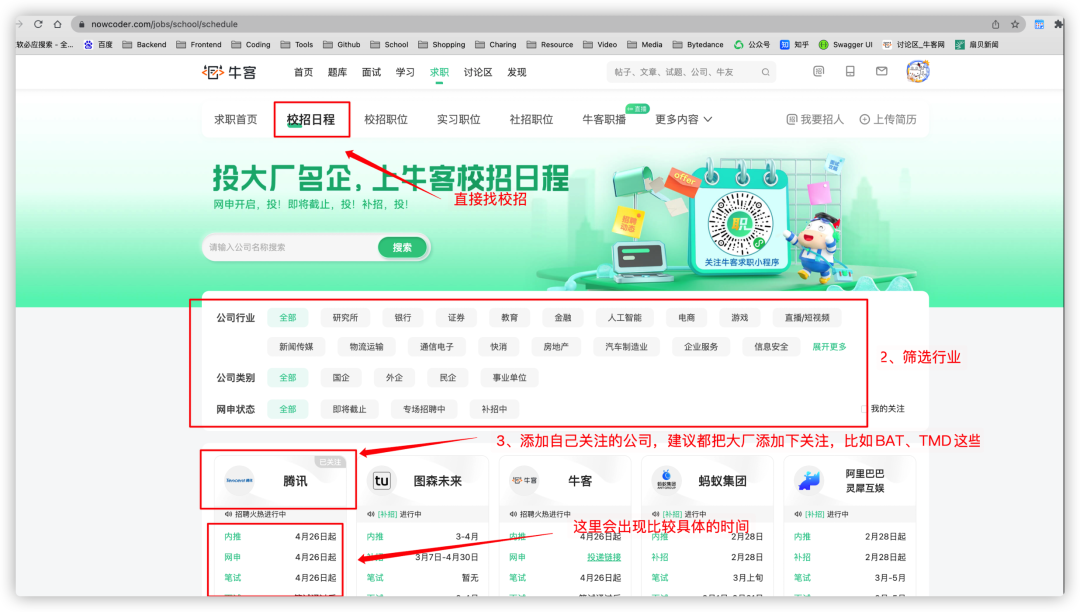This screenshot has height=612, width=1080.
Task: Click the 牛客求职小程序 QR code image
Action: click(x=740, y=223)
